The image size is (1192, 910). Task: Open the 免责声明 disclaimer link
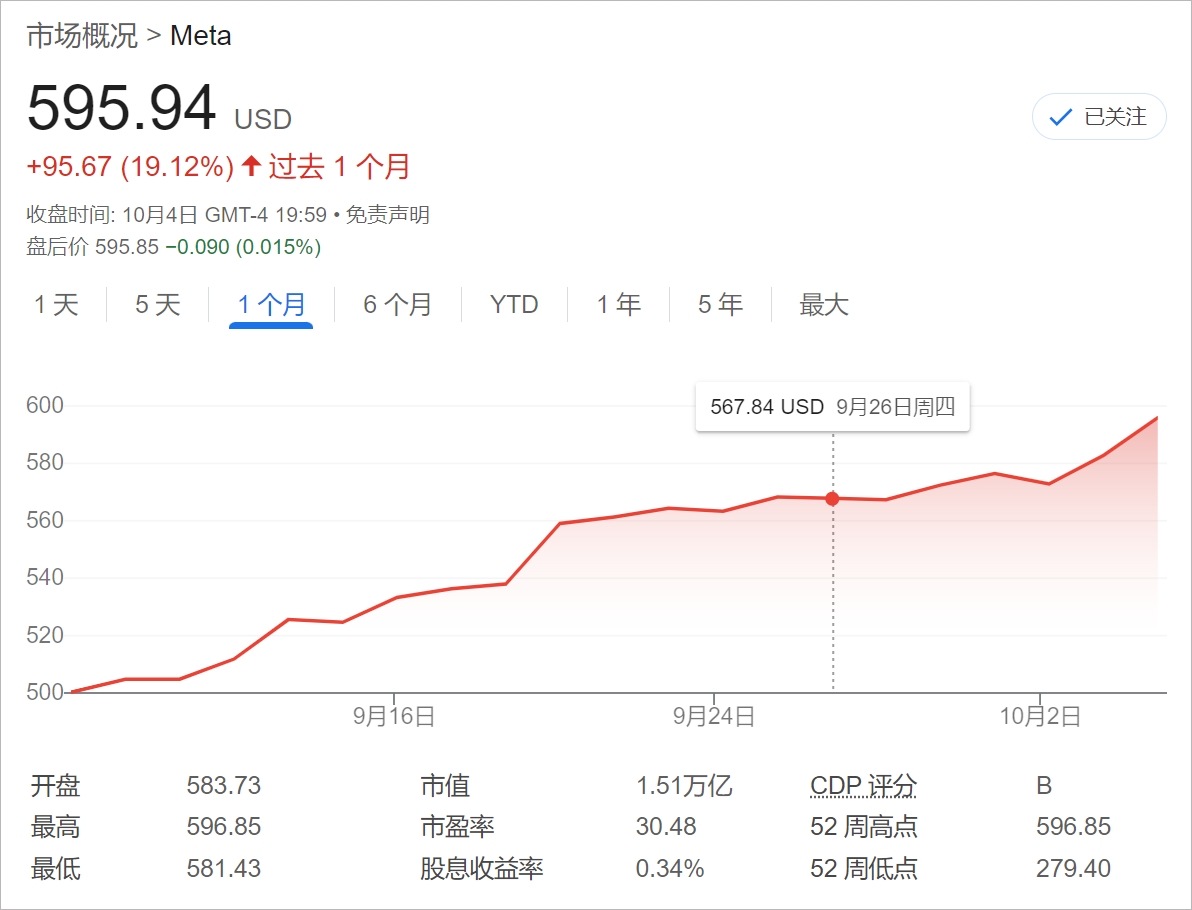(x=388, y=215)
